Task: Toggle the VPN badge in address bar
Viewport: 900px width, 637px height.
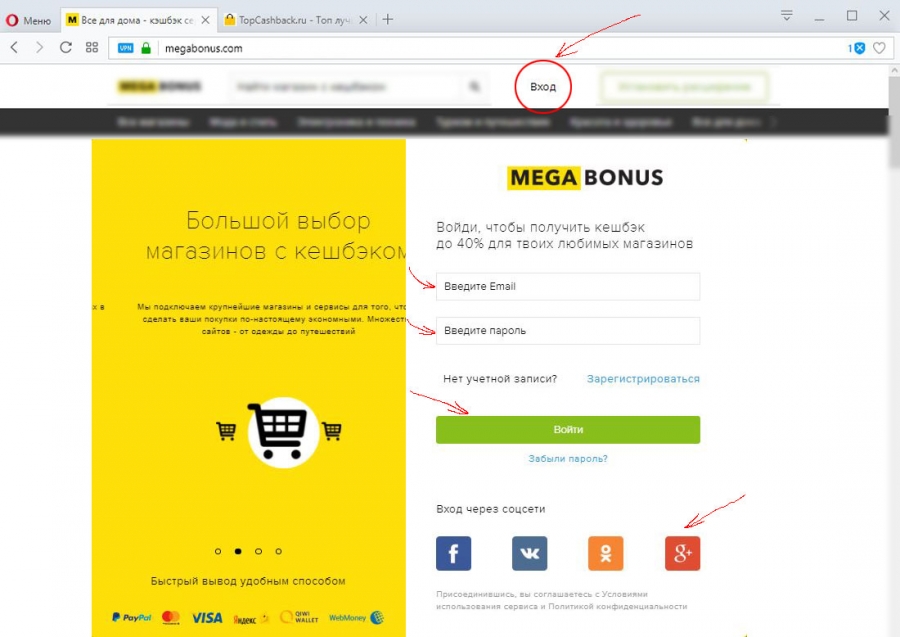Action: coord(125,48)
